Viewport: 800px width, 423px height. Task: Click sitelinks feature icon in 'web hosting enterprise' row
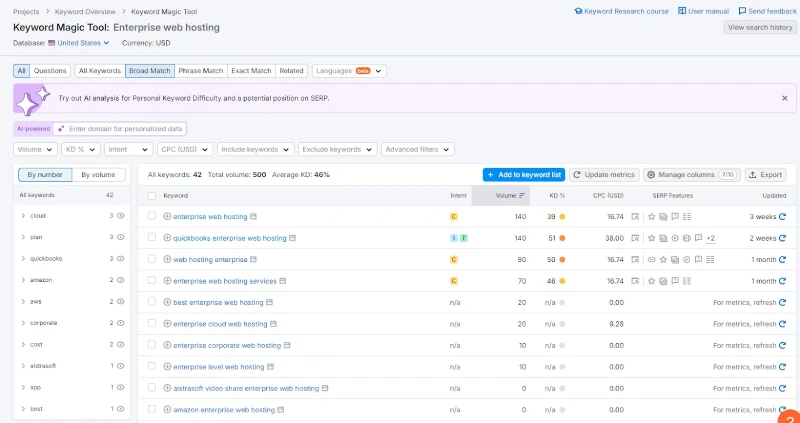coord(652,259)
